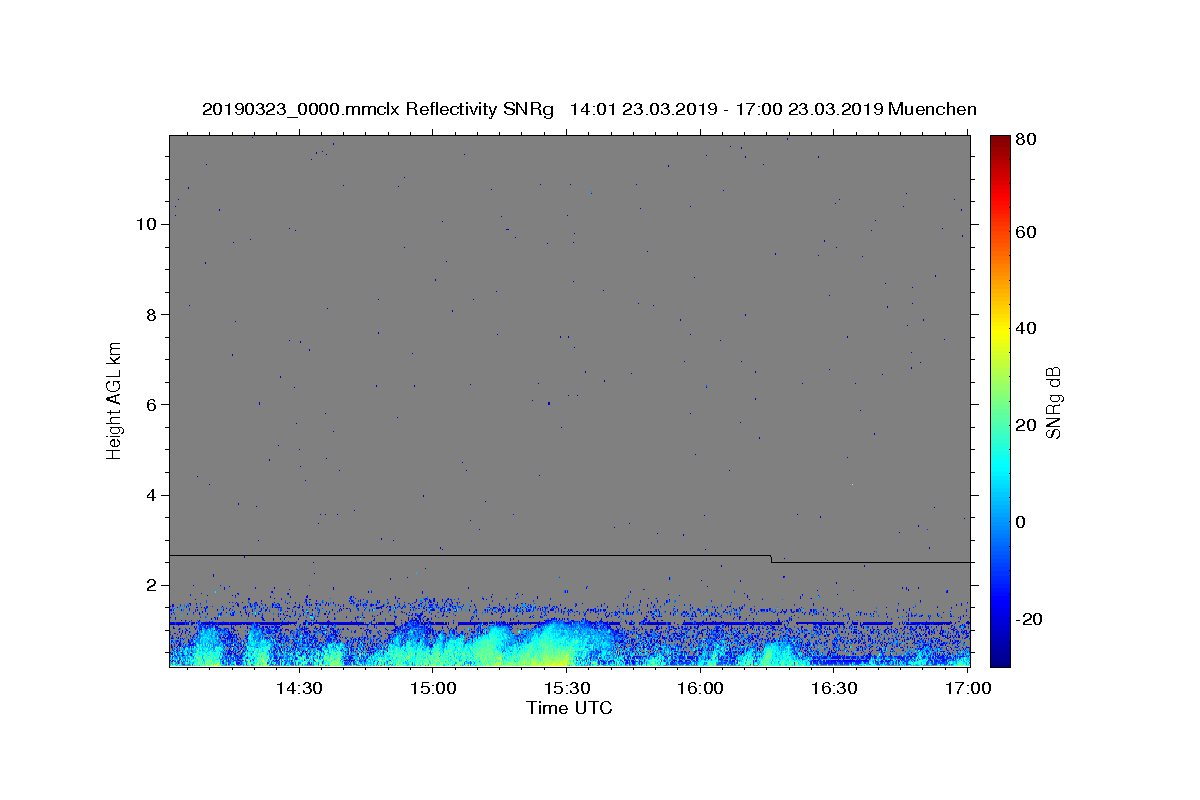Click the colorbar value 0
This screenshot has width=1200, height=800.
pyautogui.click(x=1021, y=522)
